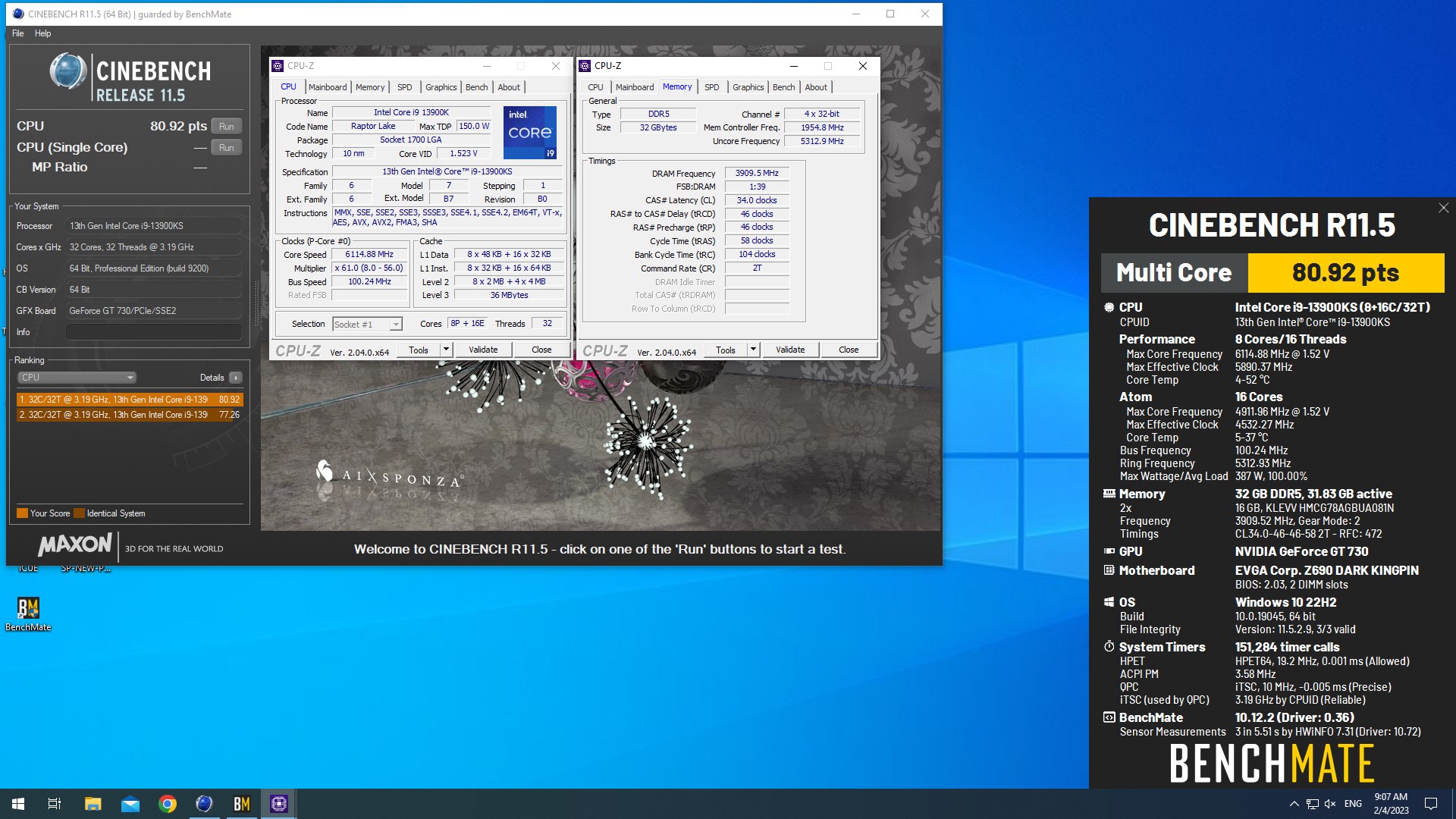
Task: Click Tools button in right CPU-Z
Action: [726, 350]
